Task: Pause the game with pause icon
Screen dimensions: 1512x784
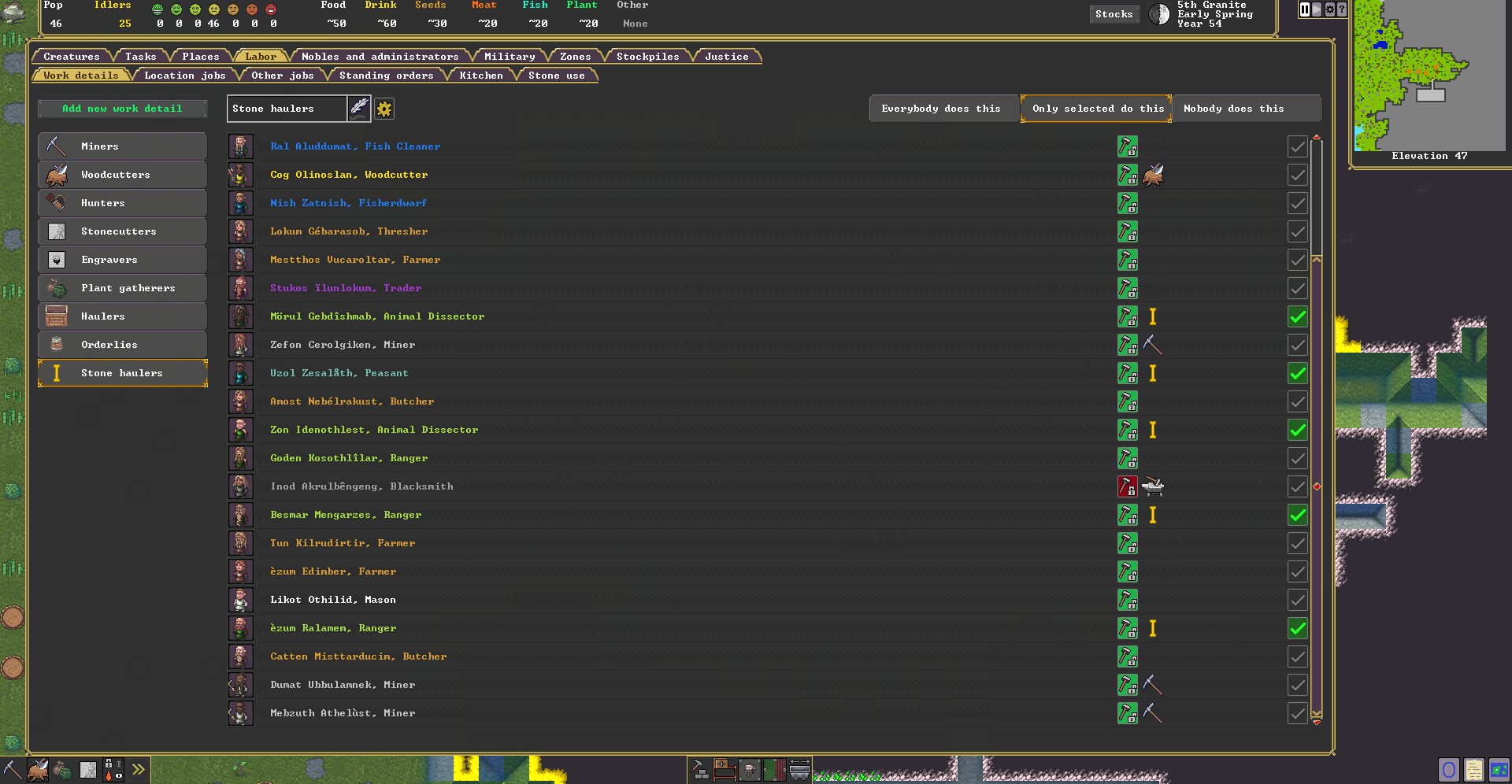Action: (1305, 9)
